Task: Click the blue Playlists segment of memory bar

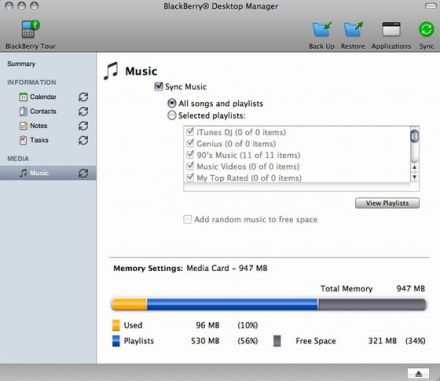Action: pyautogui.click(x=232, y=304)
